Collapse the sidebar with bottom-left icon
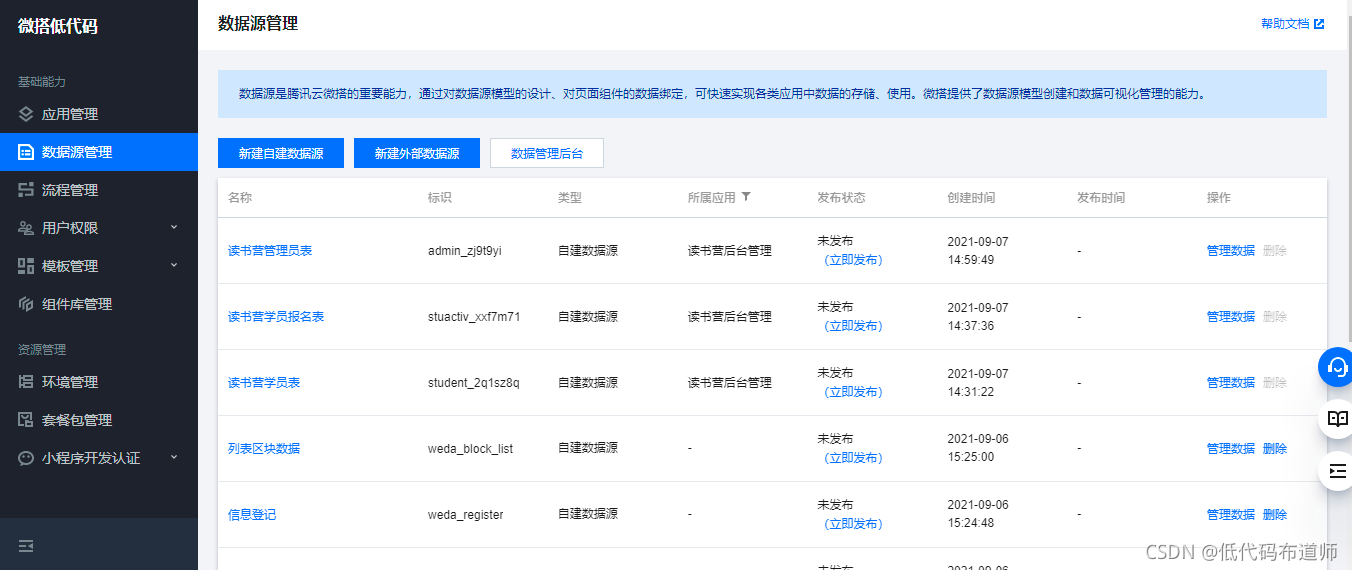This screenshot has width=1352, height=570. [x=26, y=546]
